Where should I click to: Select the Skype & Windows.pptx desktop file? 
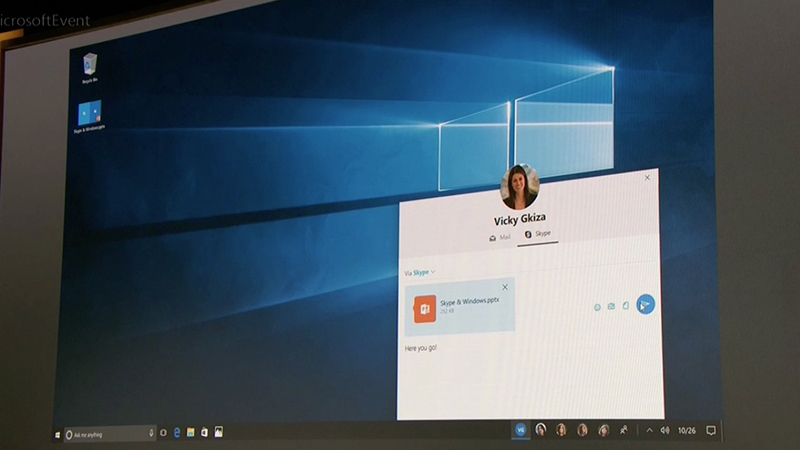[x=89, y=117]
